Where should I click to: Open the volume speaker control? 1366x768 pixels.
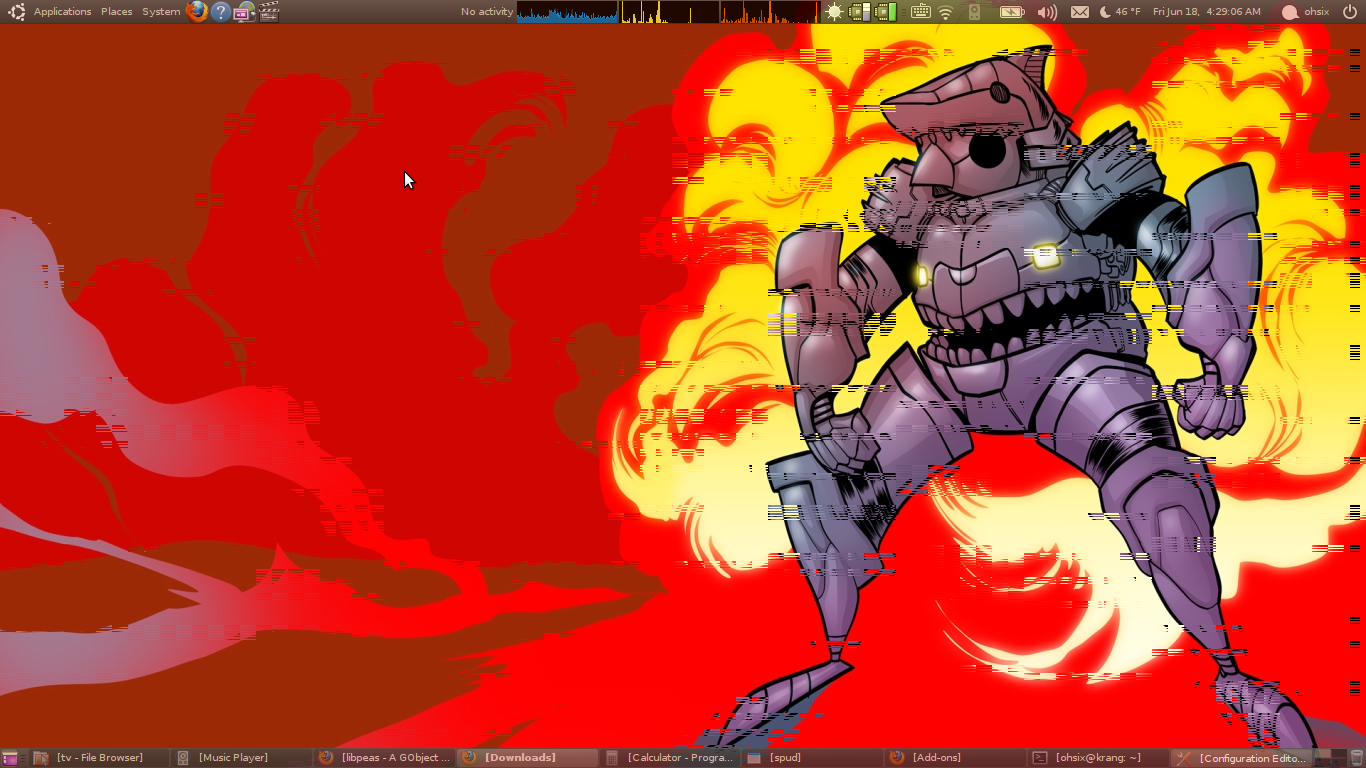pyautogui.click(x=1047, y=12)
